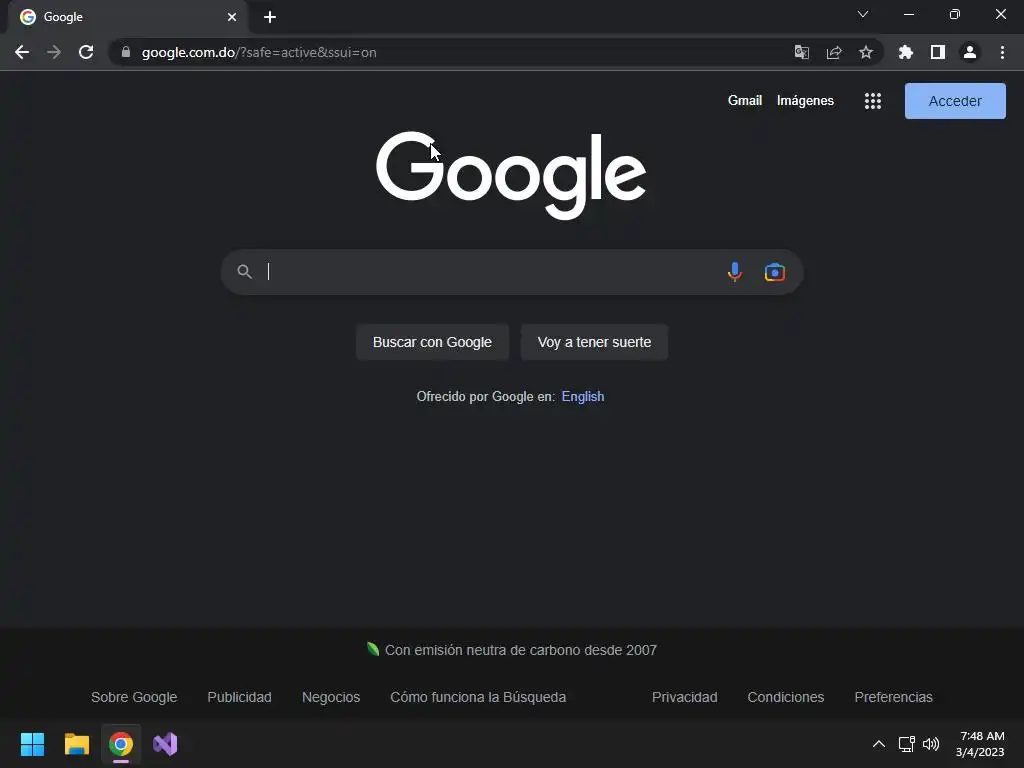Click Buscar con Google button
This screenshot has width=1024, height=768.
(x=432, y=342)
